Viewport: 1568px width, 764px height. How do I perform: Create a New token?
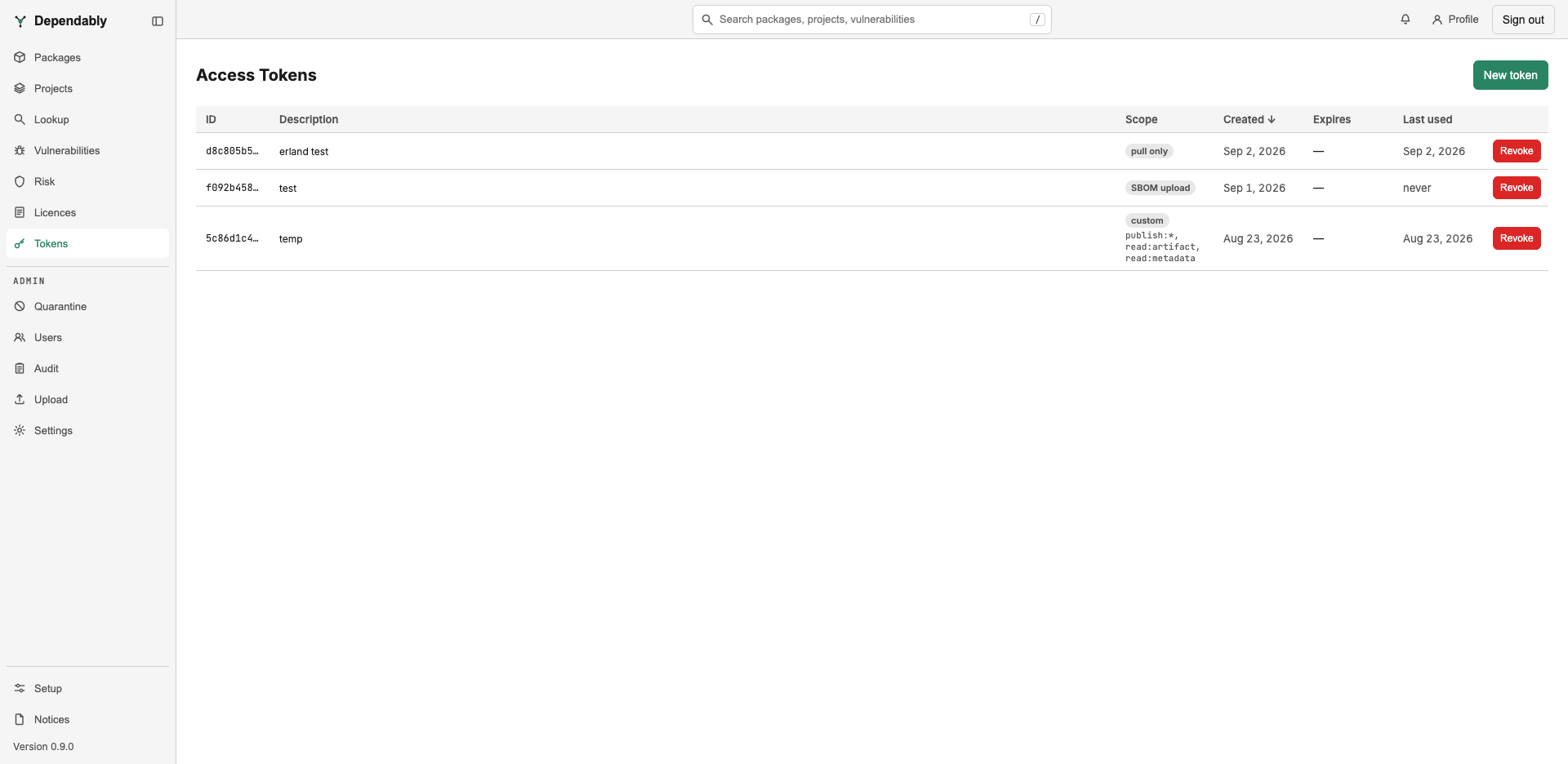pos(1510,75)
